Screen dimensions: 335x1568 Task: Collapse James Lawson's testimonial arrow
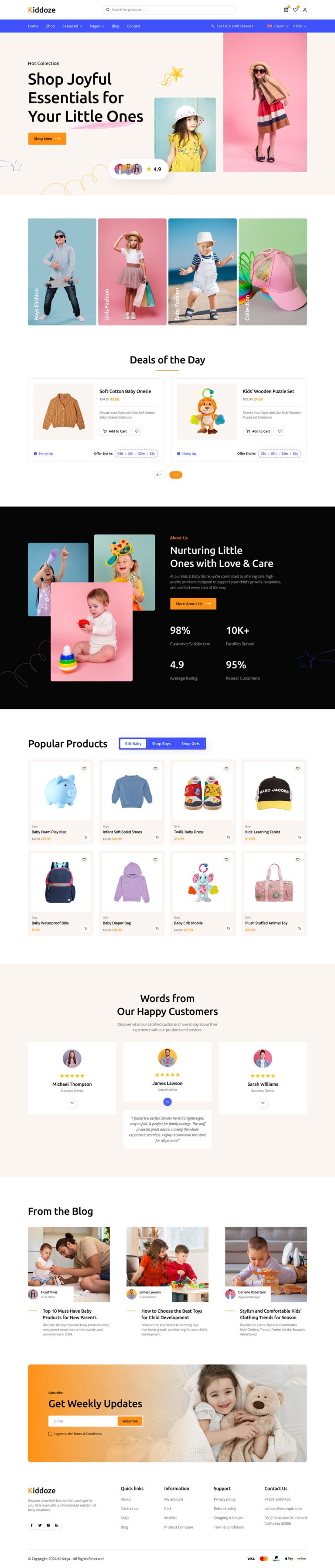coord(167,1102)
